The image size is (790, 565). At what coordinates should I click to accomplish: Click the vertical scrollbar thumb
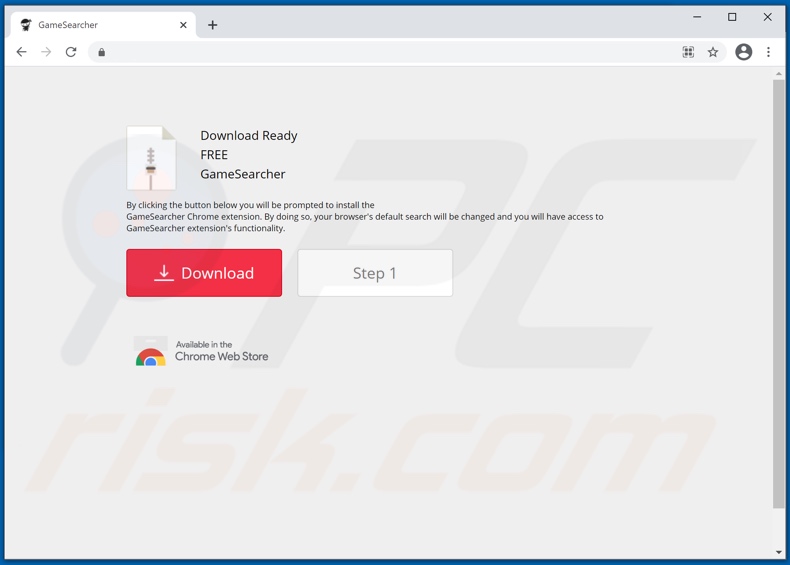point(778,294)
